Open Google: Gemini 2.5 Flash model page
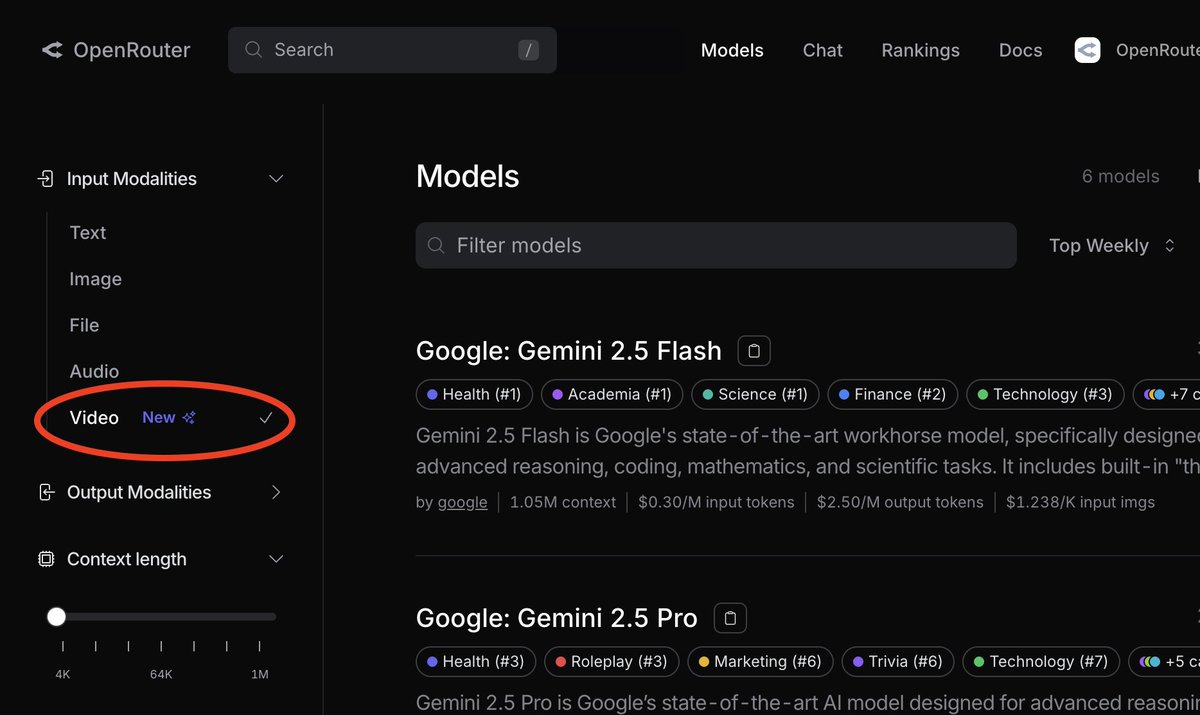This screenshot has height=715, width=1200. pos(568,351)
